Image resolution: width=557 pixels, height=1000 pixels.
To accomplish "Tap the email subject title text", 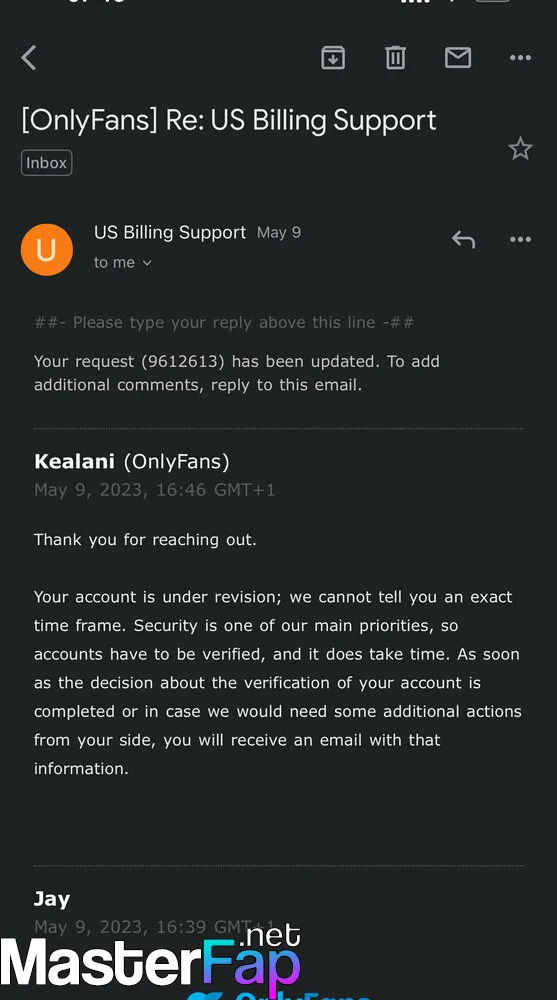I will (x=228, y=121).
